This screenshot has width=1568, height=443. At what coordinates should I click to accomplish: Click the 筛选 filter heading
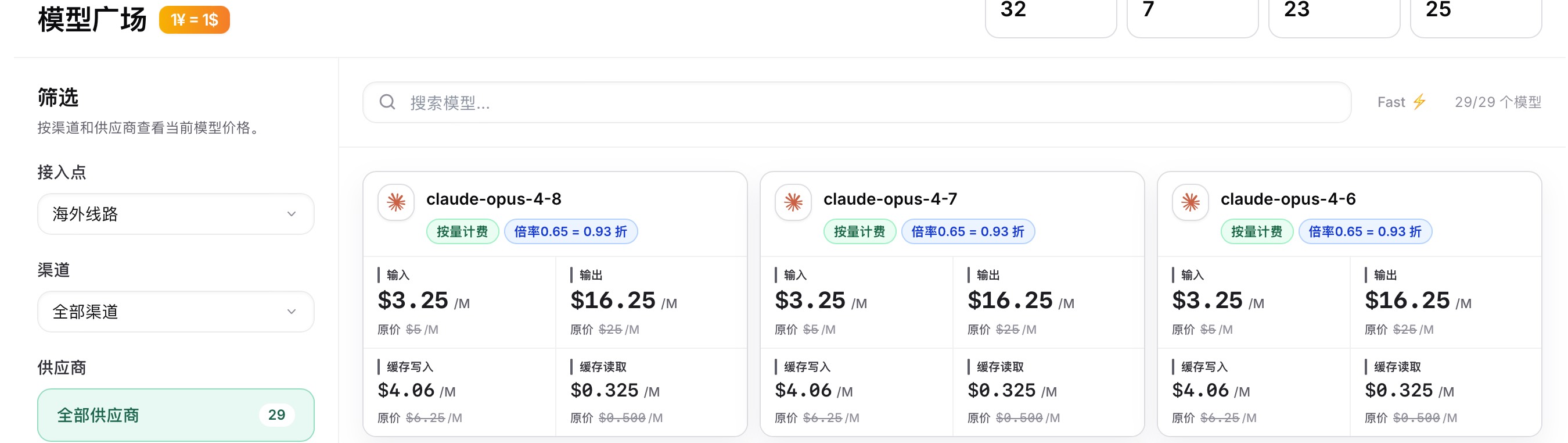click(58, 98)
